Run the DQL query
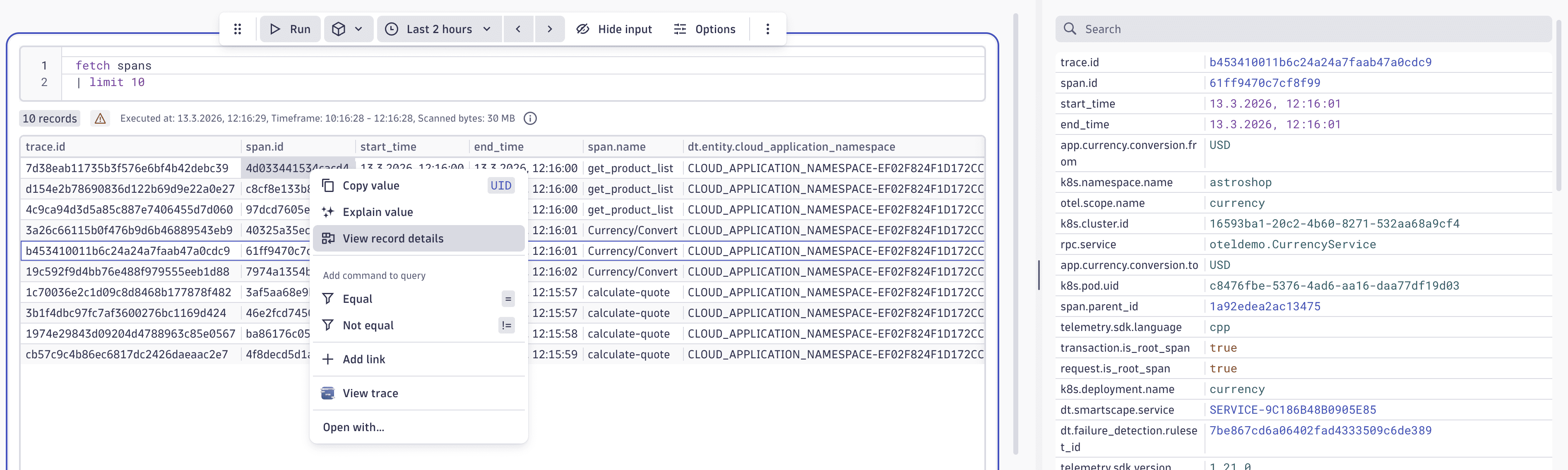Screen dimensions: 1568x470 point(290,29)
